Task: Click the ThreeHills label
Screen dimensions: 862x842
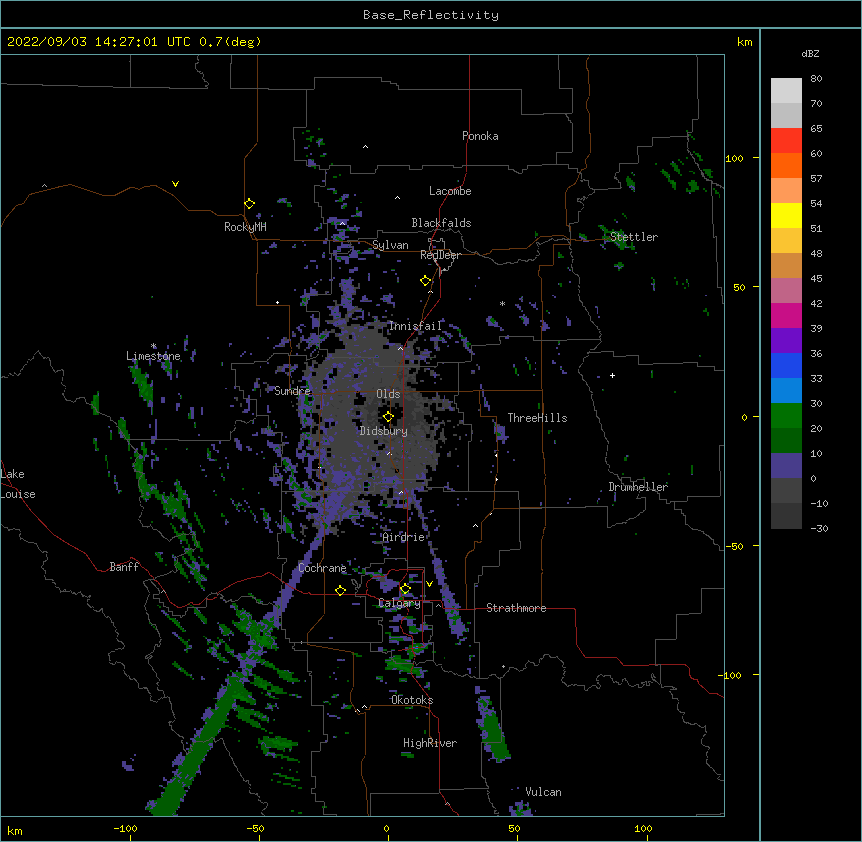Action: tap(537, 418)
